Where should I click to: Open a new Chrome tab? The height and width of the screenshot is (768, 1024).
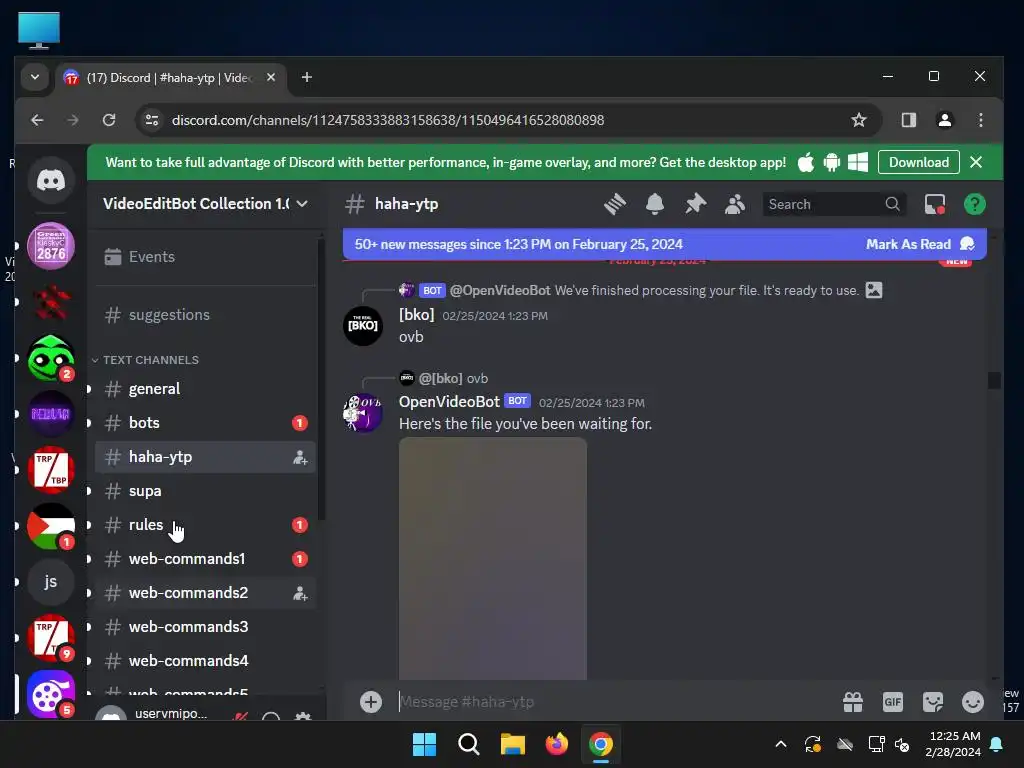click(x=306, y=78)
